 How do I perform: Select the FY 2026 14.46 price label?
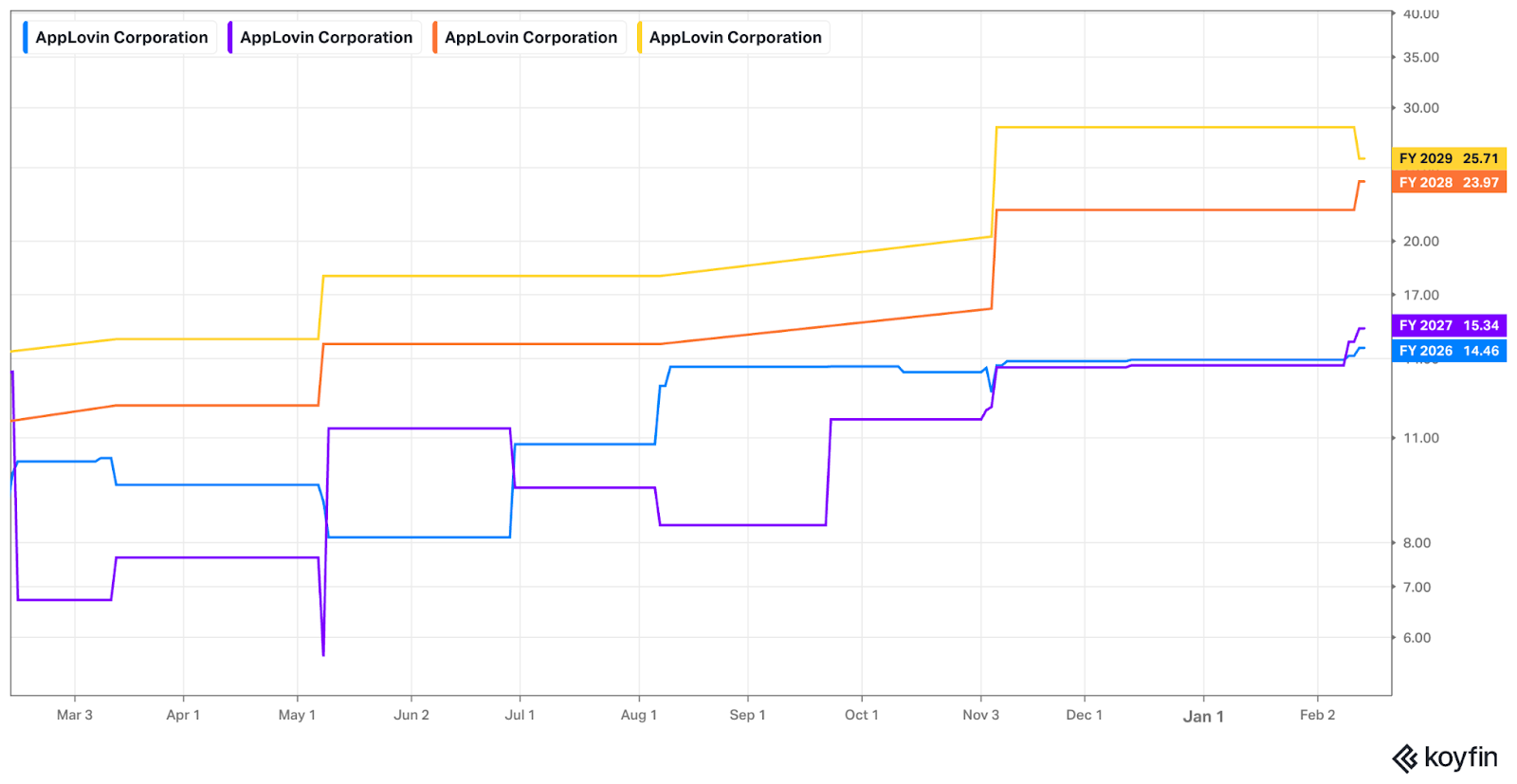point(1448,351)
